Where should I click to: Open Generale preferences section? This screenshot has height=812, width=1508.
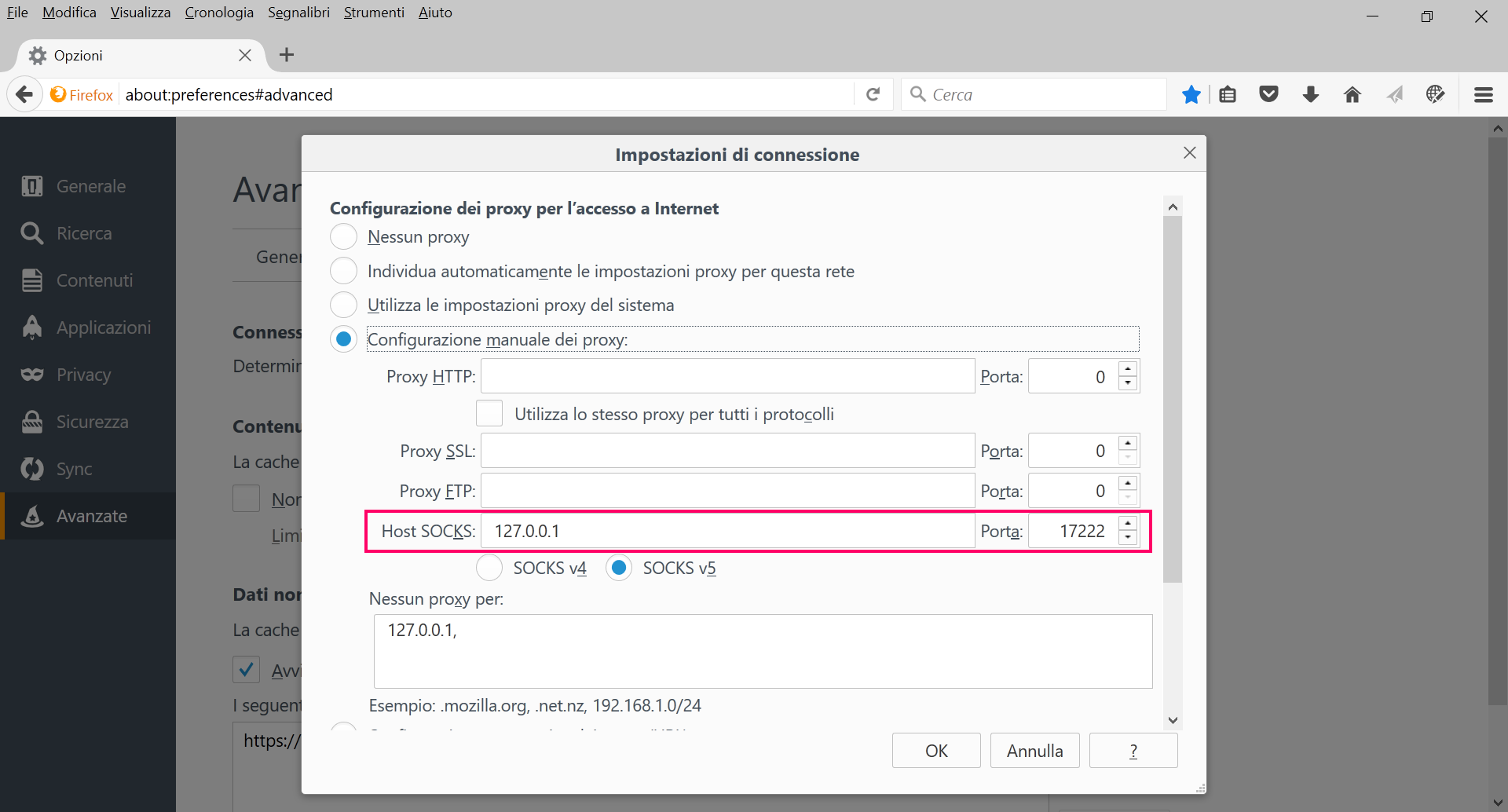click(88, 186)
